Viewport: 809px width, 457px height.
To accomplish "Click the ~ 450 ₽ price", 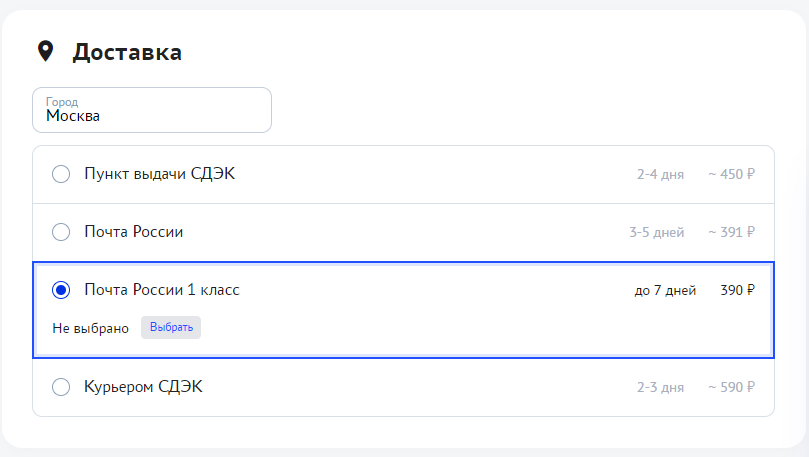I will pos(731,174).
